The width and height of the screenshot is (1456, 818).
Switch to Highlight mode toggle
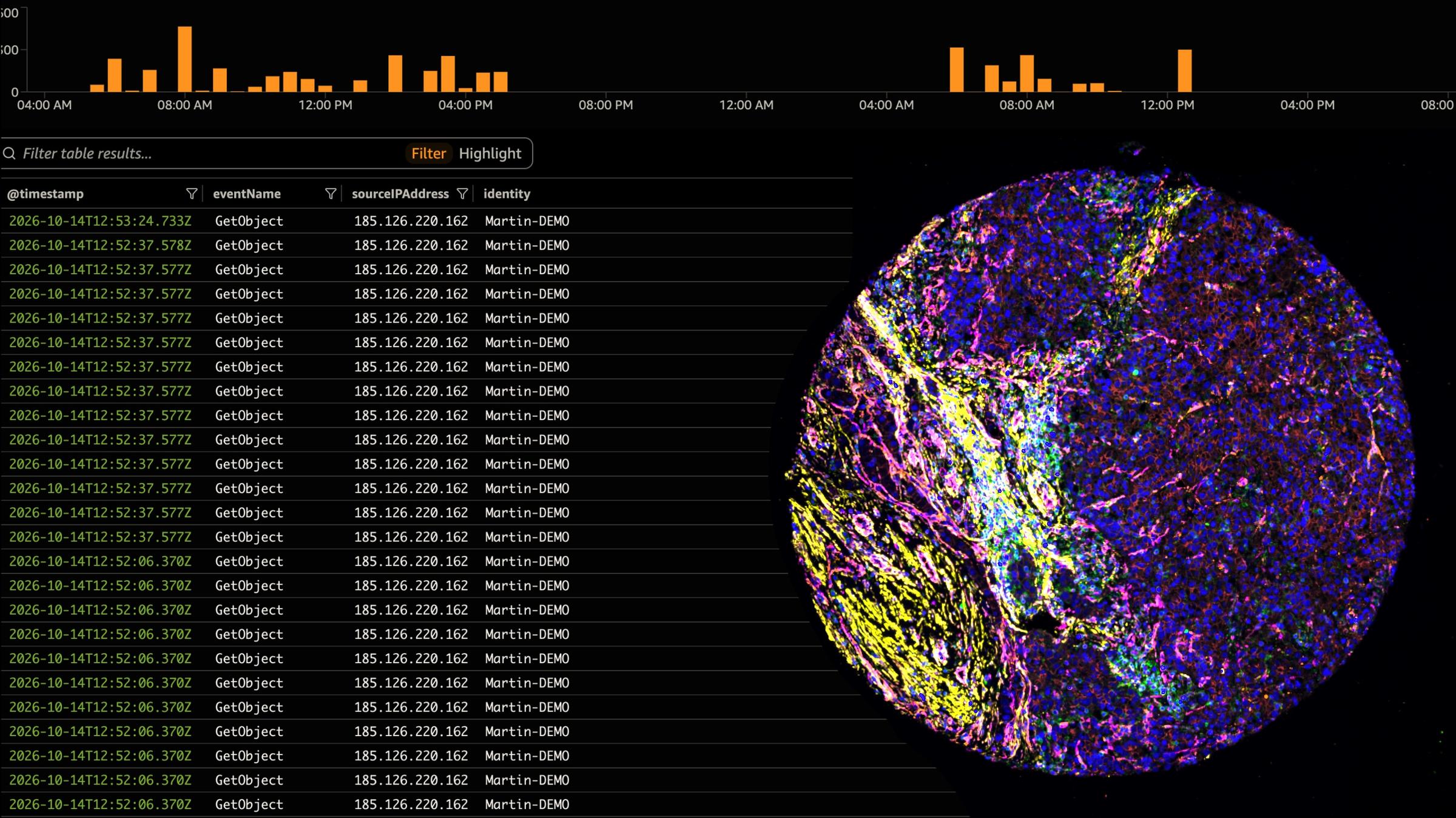490,154
